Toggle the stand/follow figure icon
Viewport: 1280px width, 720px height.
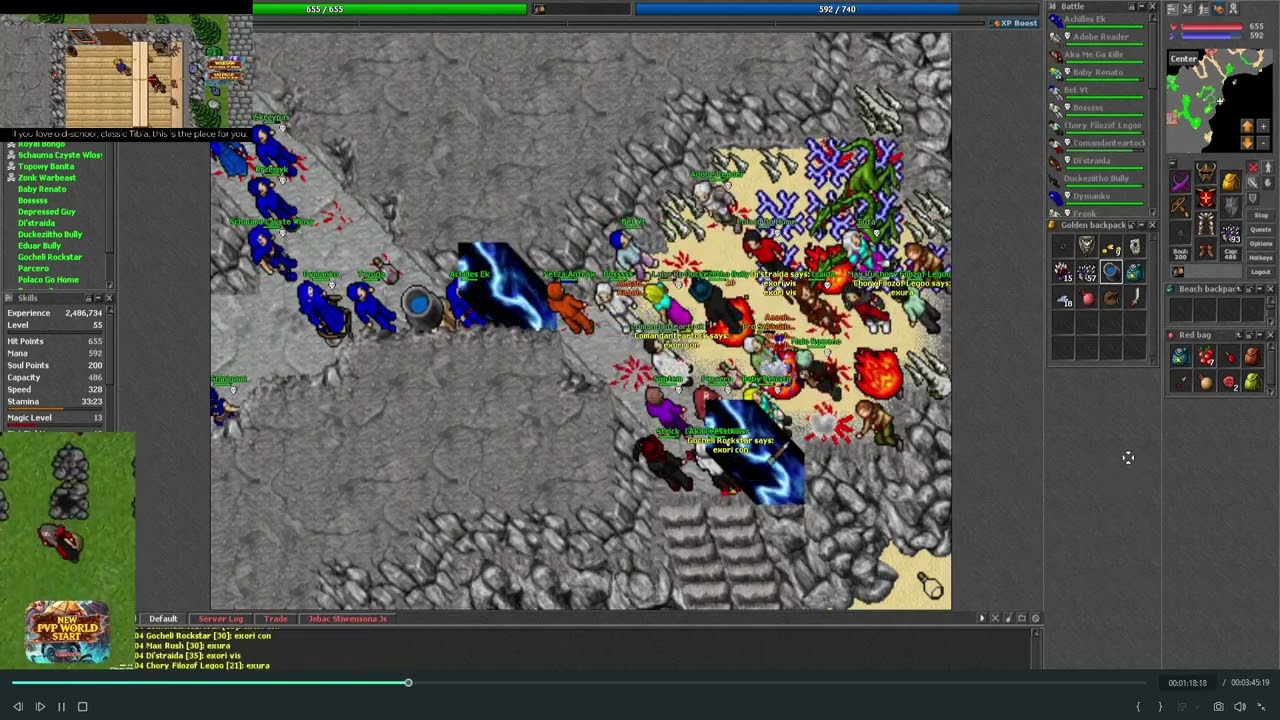click(x=1269, y=167)
